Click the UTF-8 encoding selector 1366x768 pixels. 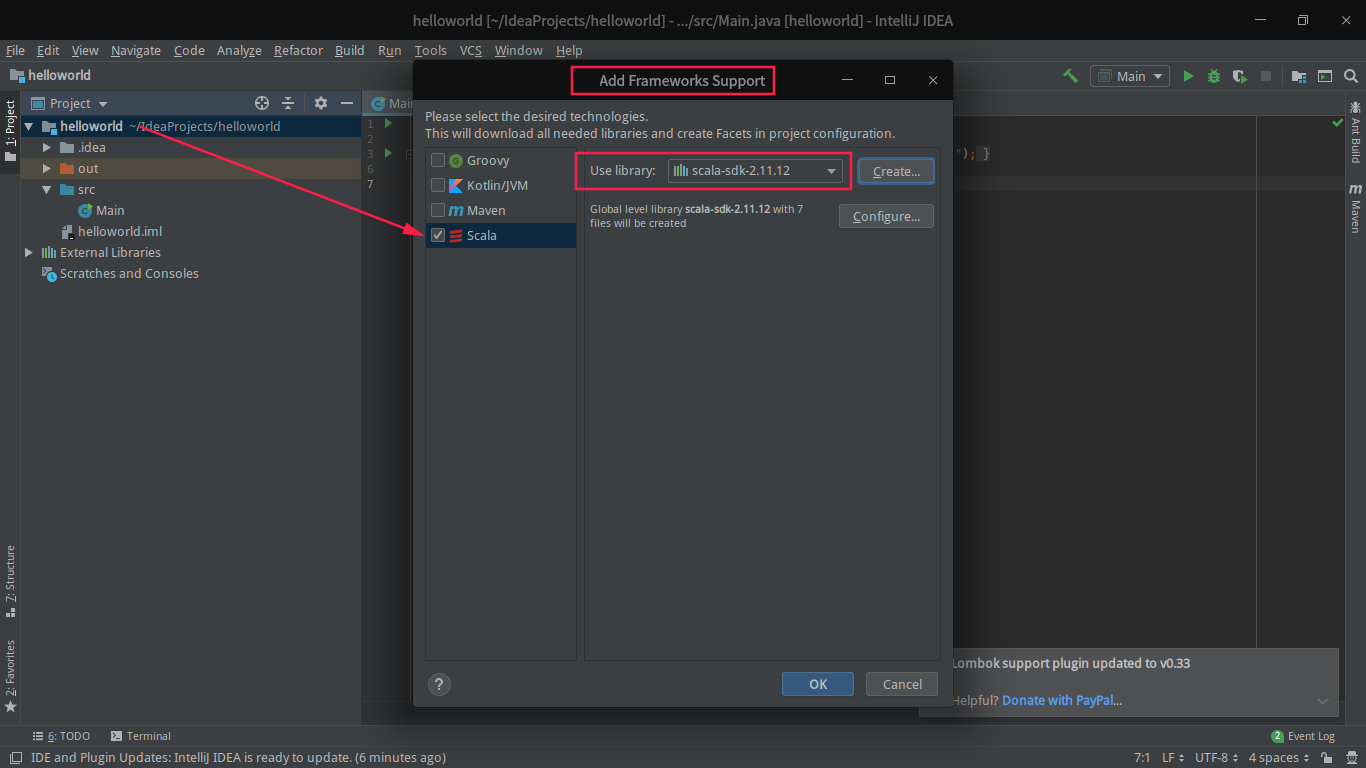[1217, 758]
